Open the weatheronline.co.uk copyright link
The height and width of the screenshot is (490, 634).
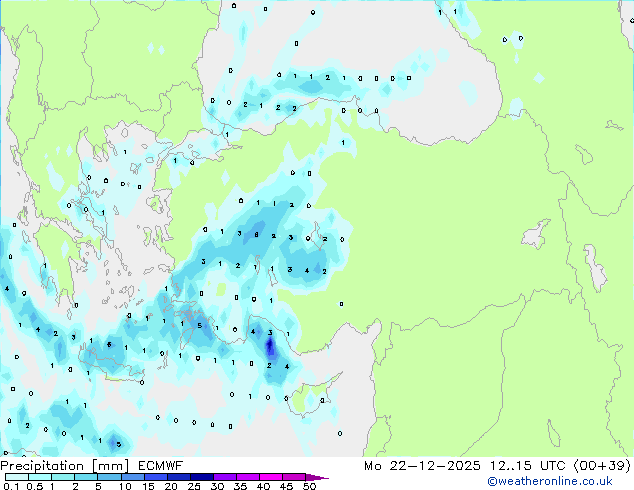tap(550, 481)
